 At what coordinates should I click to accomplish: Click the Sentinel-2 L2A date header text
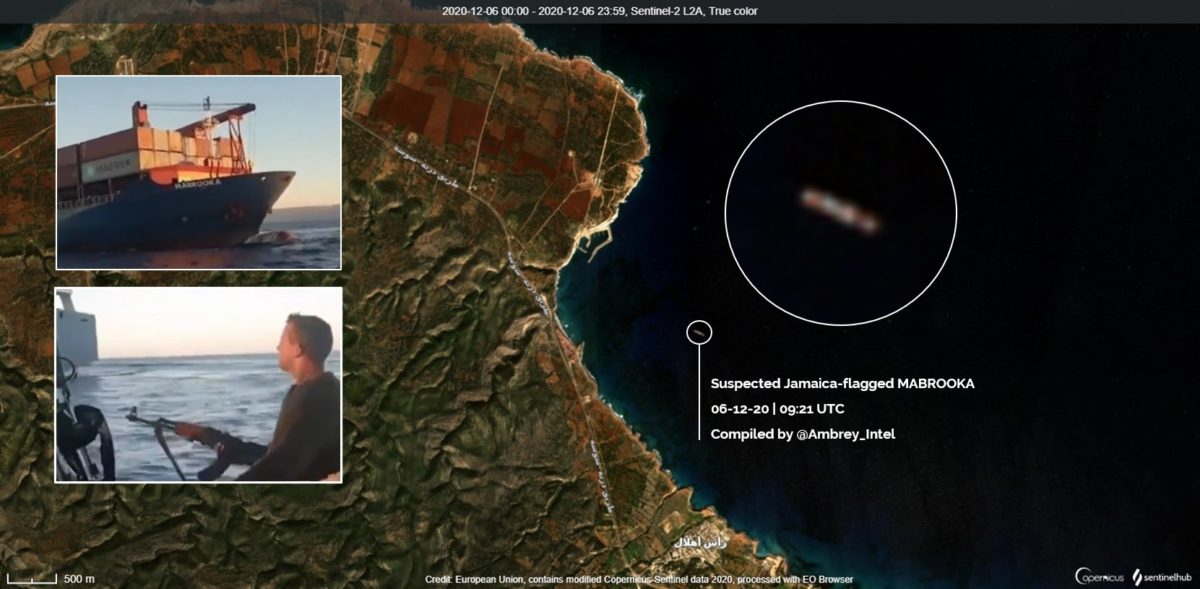point(599,11)
